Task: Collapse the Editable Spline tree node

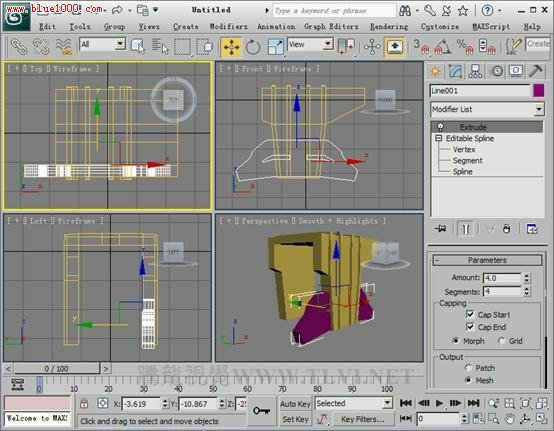Action: pyautogui.click(x=439, y=138)
